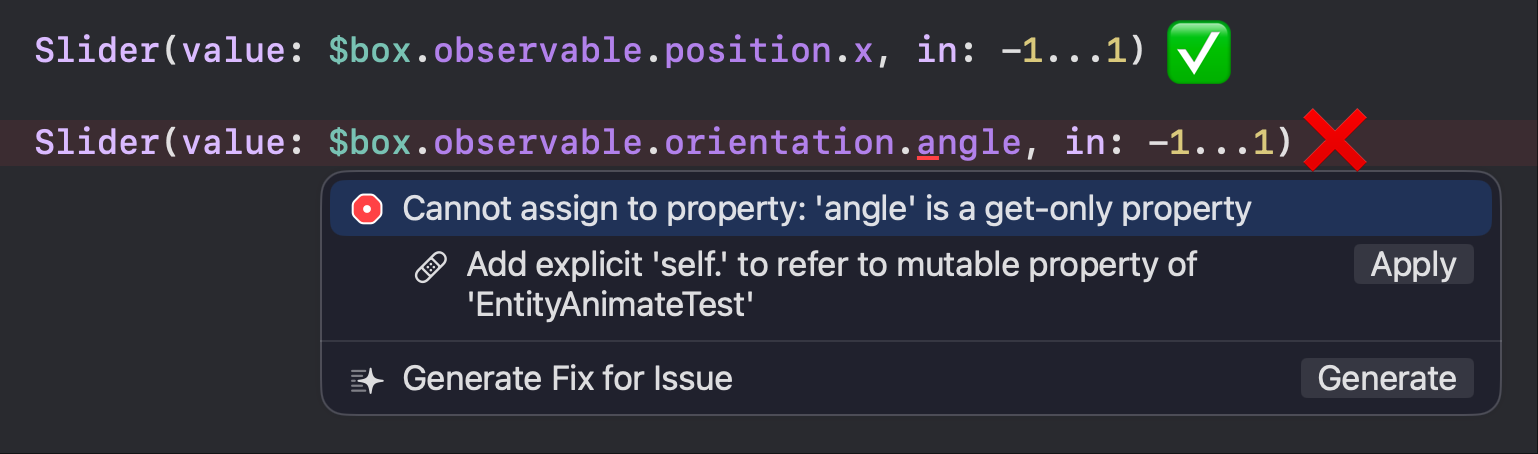This screenshot has height=454, width=1538.
Task: Click the red stop error icon
Action: [367, 209]
